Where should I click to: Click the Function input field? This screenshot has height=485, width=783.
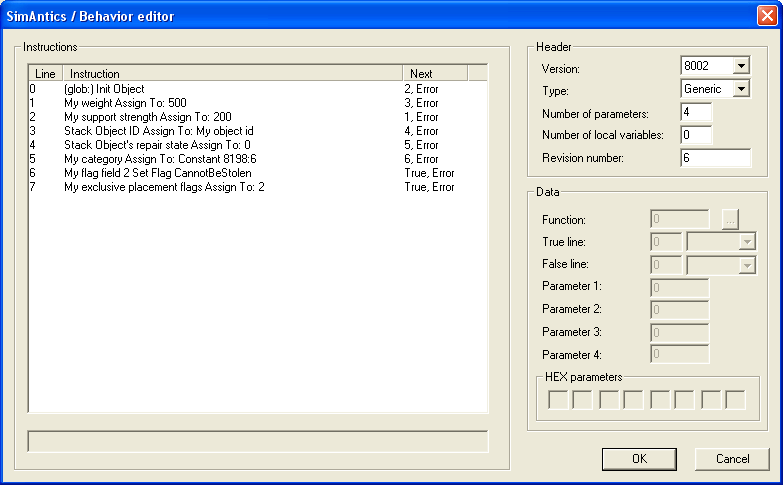click(680, 219)
